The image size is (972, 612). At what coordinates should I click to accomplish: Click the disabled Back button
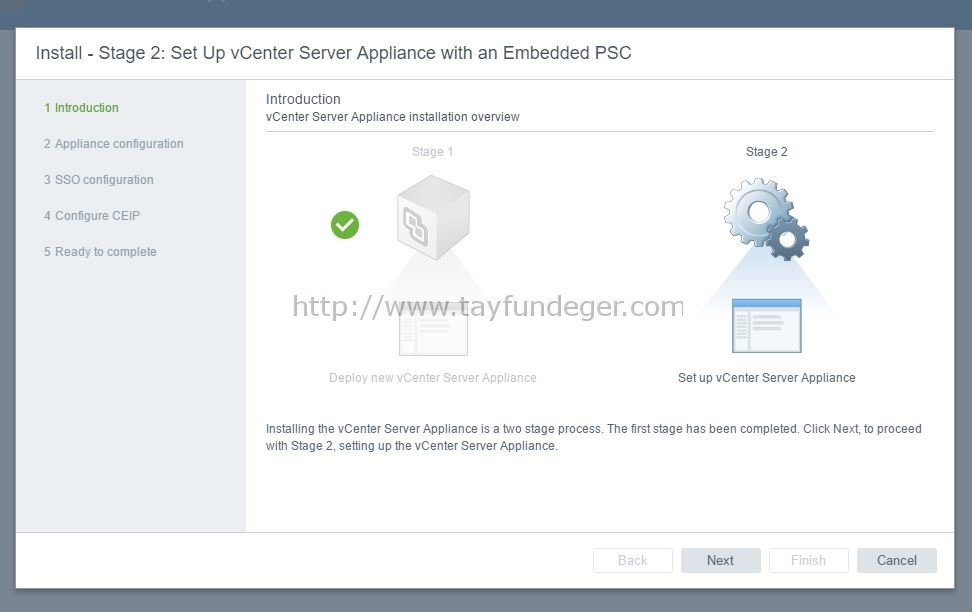pos(632,561)
